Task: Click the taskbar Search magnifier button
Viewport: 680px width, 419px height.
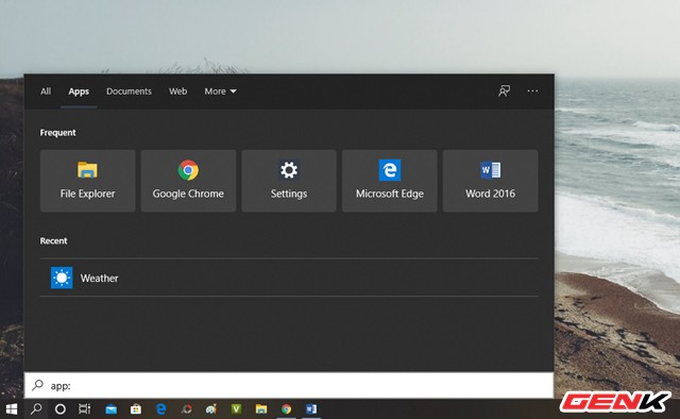Action: pos(36,409)
